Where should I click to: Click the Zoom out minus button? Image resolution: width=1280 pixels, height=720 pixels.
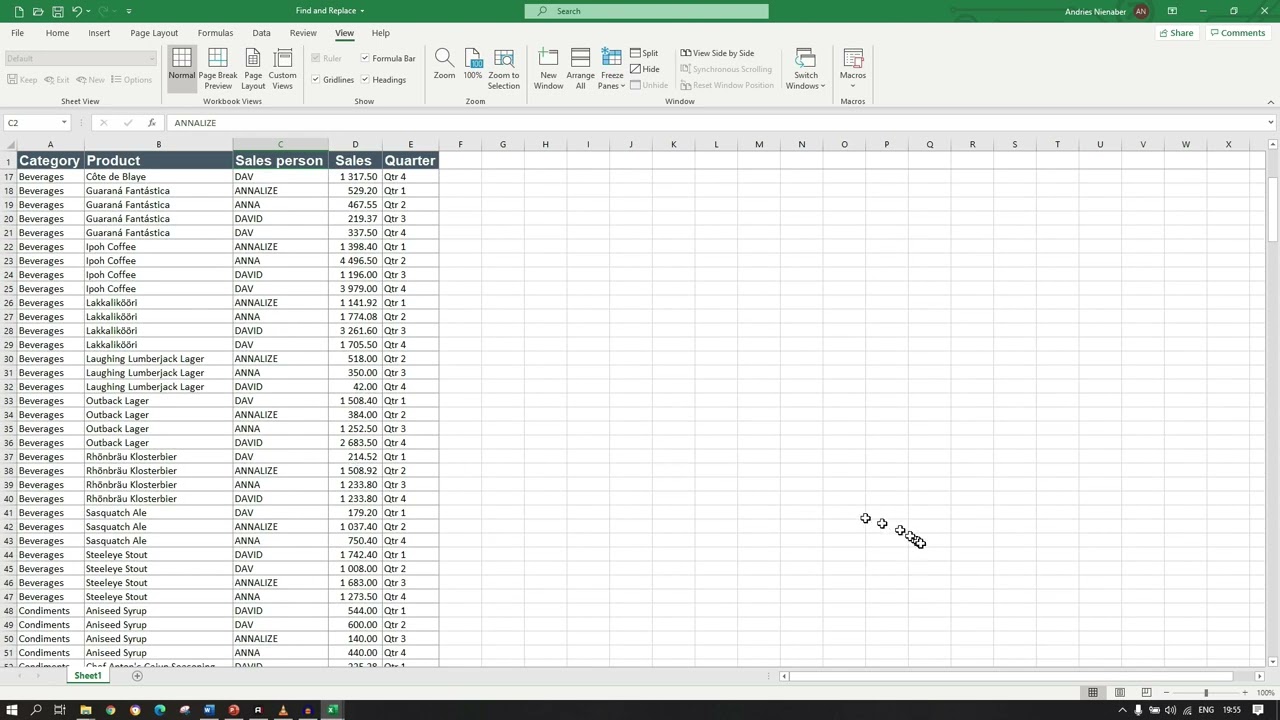click(x=1166, y=692)
